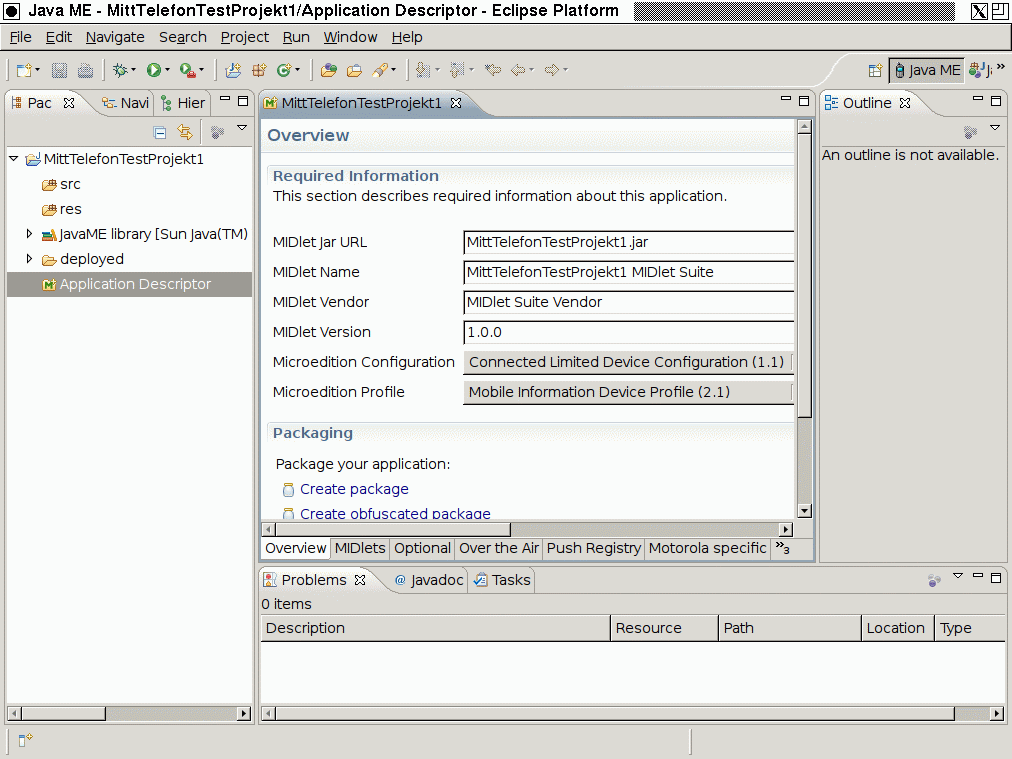This screenshot has width=1012, height=759.
Task: Open the Run configurations dropdown arrow
Action: pos(167,70)
